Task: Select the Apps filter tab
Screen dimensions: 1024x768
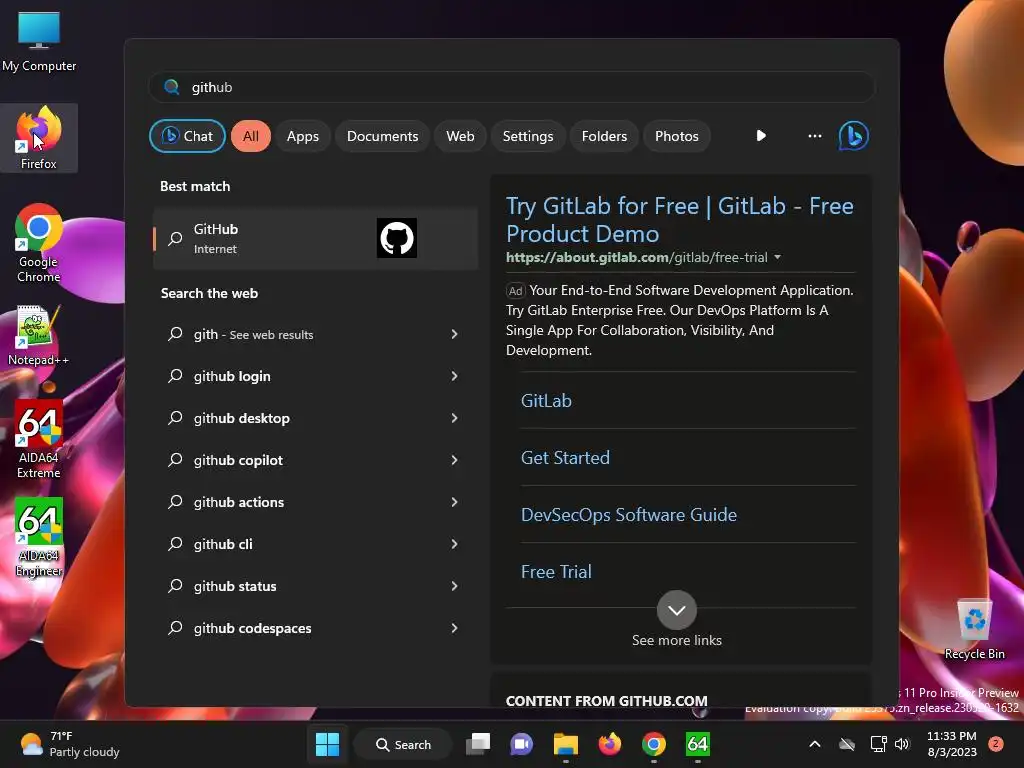Action: tap(302, 136)
